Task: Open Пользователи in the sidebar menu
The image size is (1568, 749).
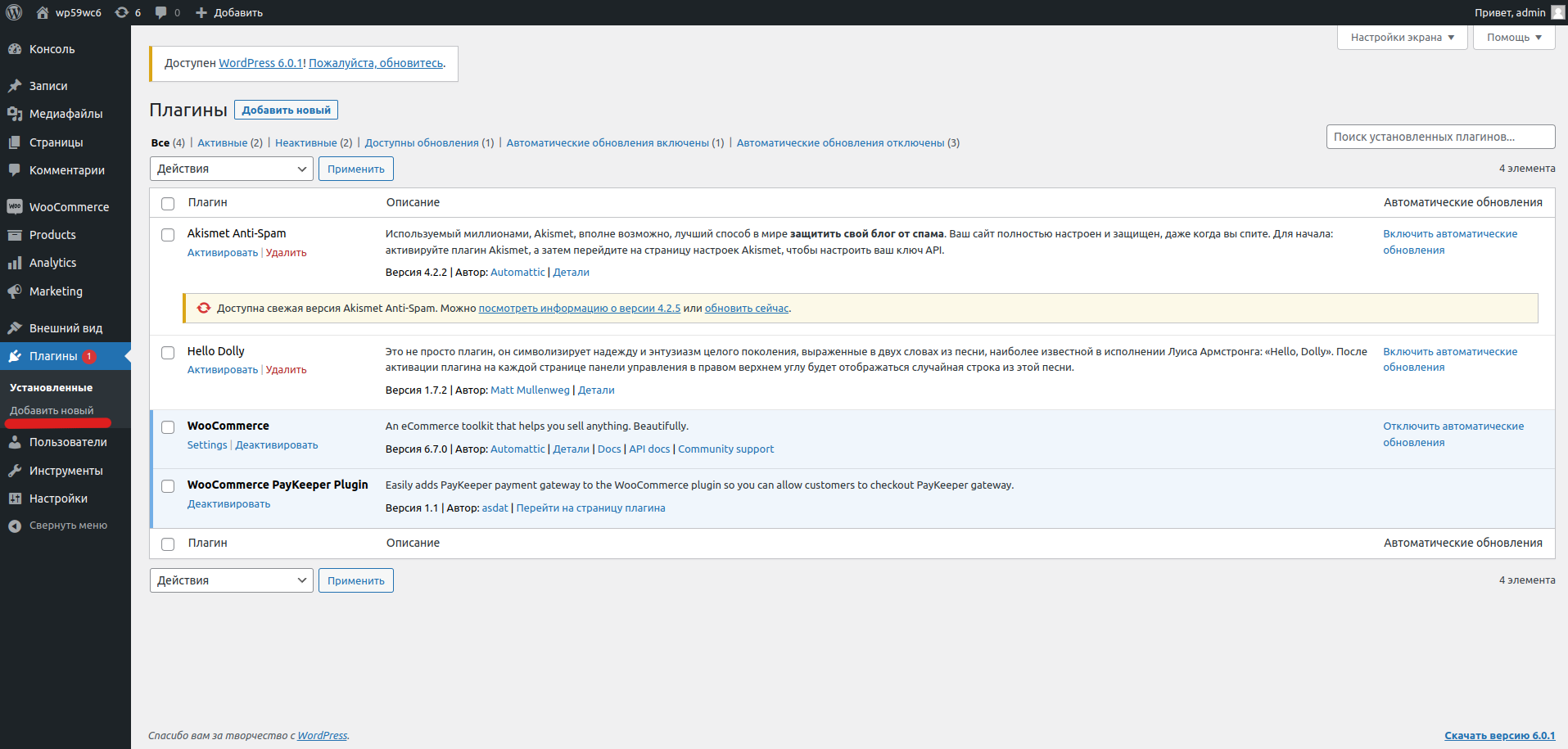Action: (x=68, y=442)
